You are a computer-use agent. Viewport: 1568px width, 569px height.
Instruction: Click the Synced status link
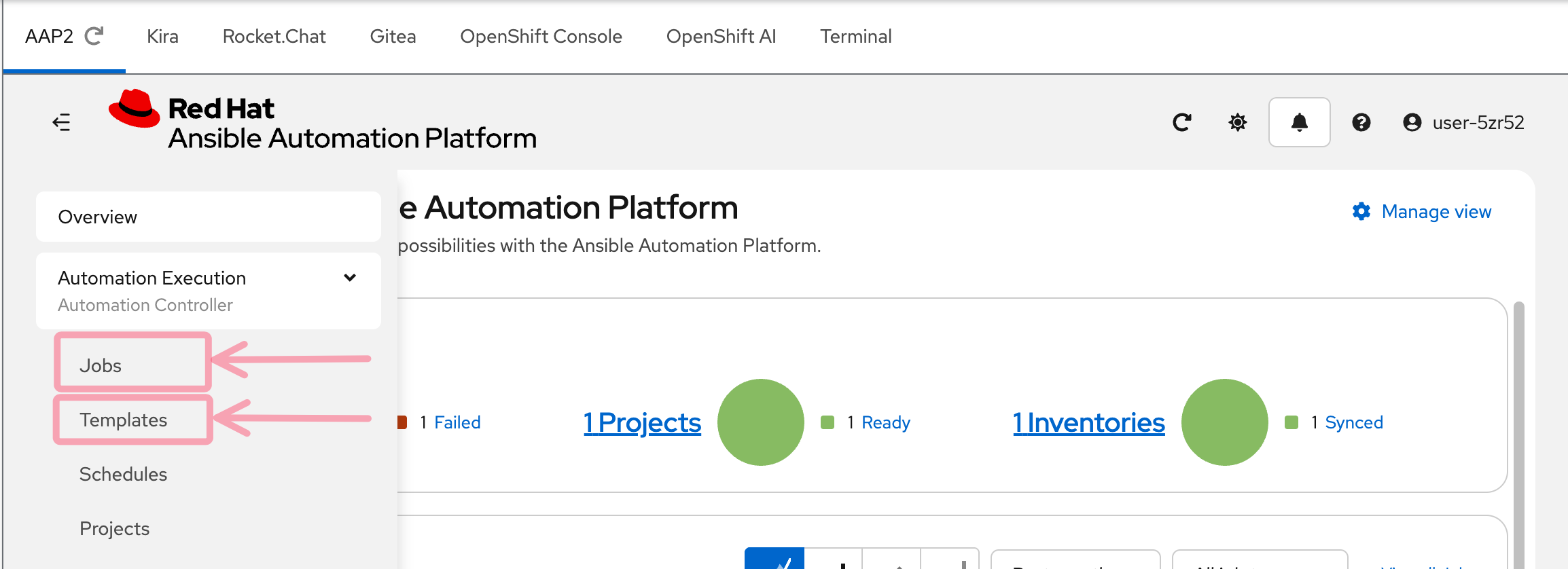point(1354,422)
